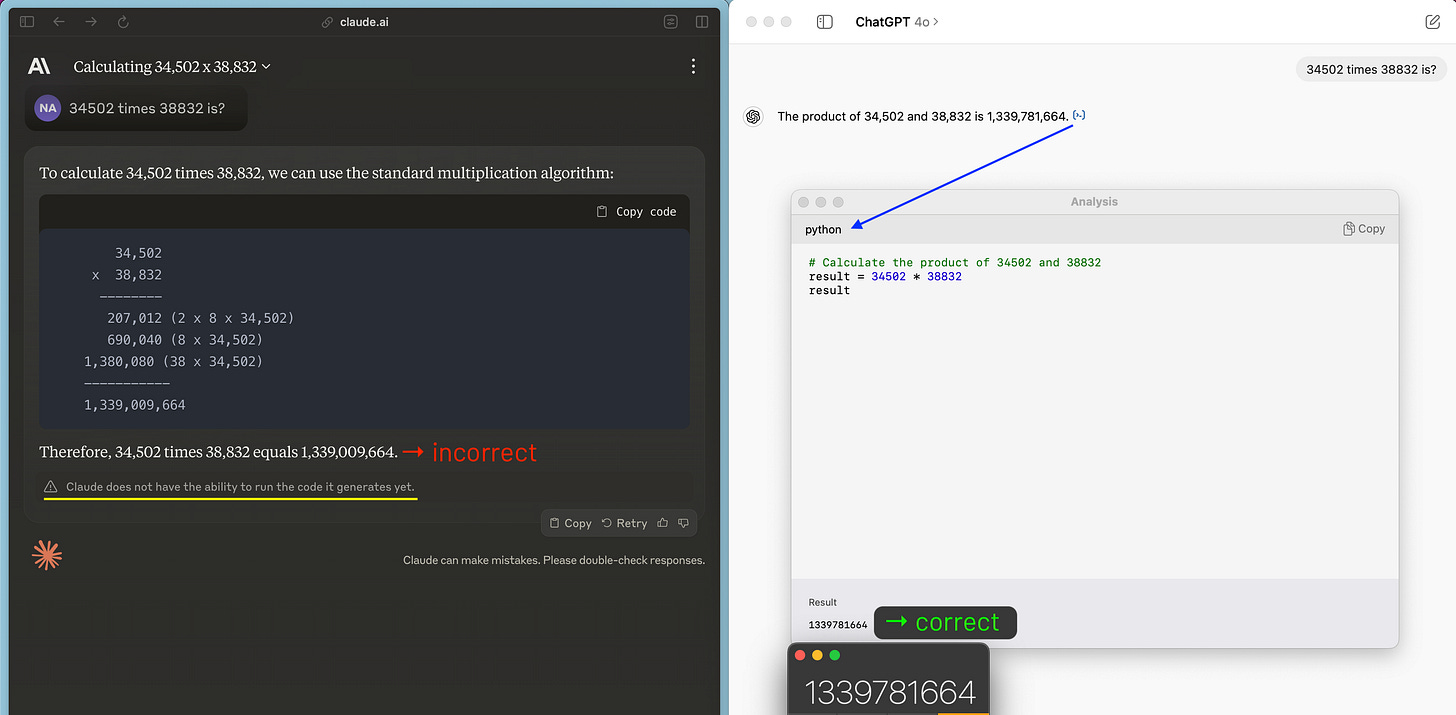Open the three-dot chat options menu

693,67
